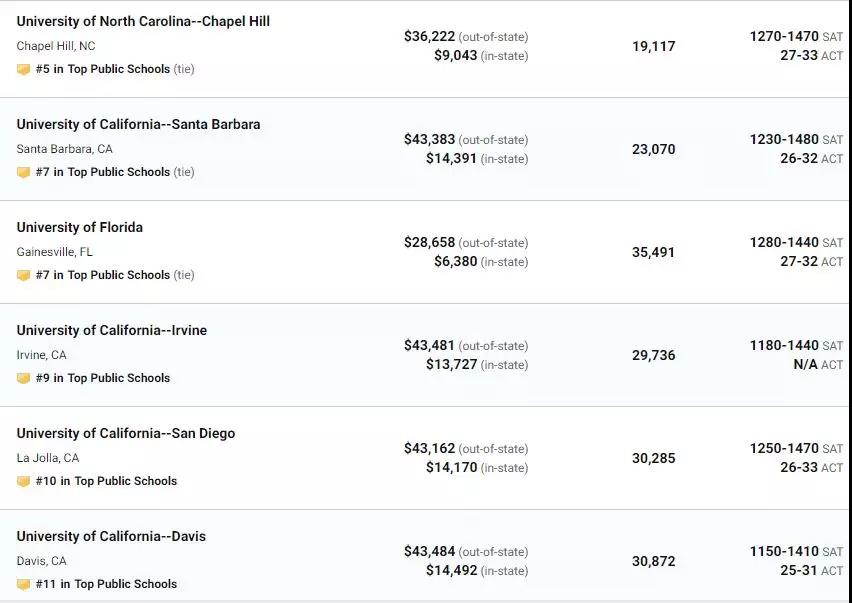Click the 26-33 ACT range for San Diego

point(799,468)
